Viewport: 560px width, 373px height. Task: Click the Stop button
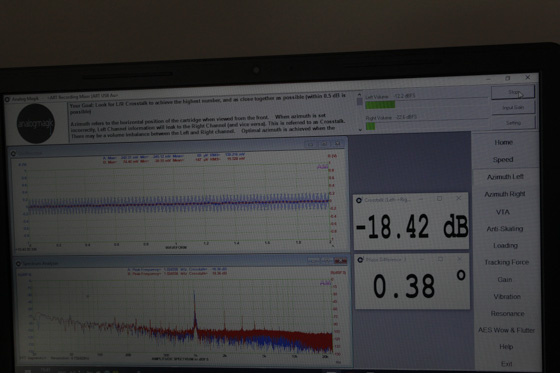(513, 92)
